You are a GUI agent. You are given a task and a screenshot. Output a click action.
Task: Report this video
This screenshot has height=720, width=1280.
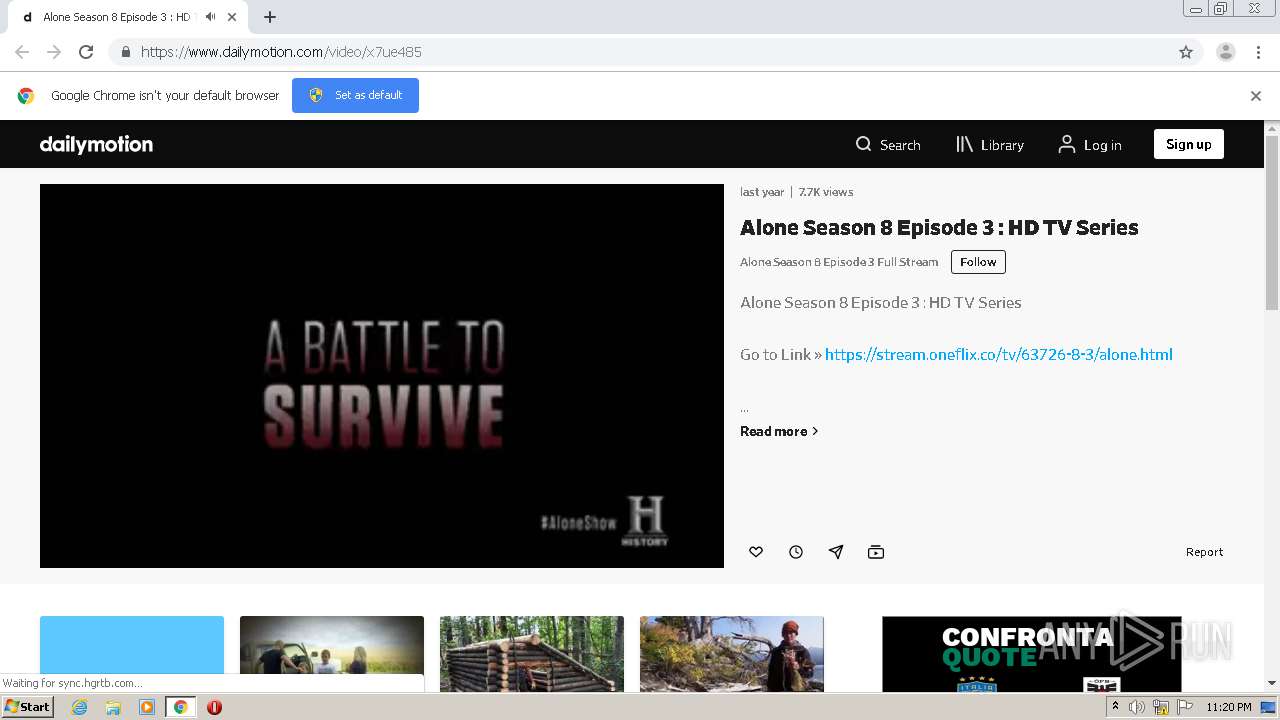[x=1204, y=552]
